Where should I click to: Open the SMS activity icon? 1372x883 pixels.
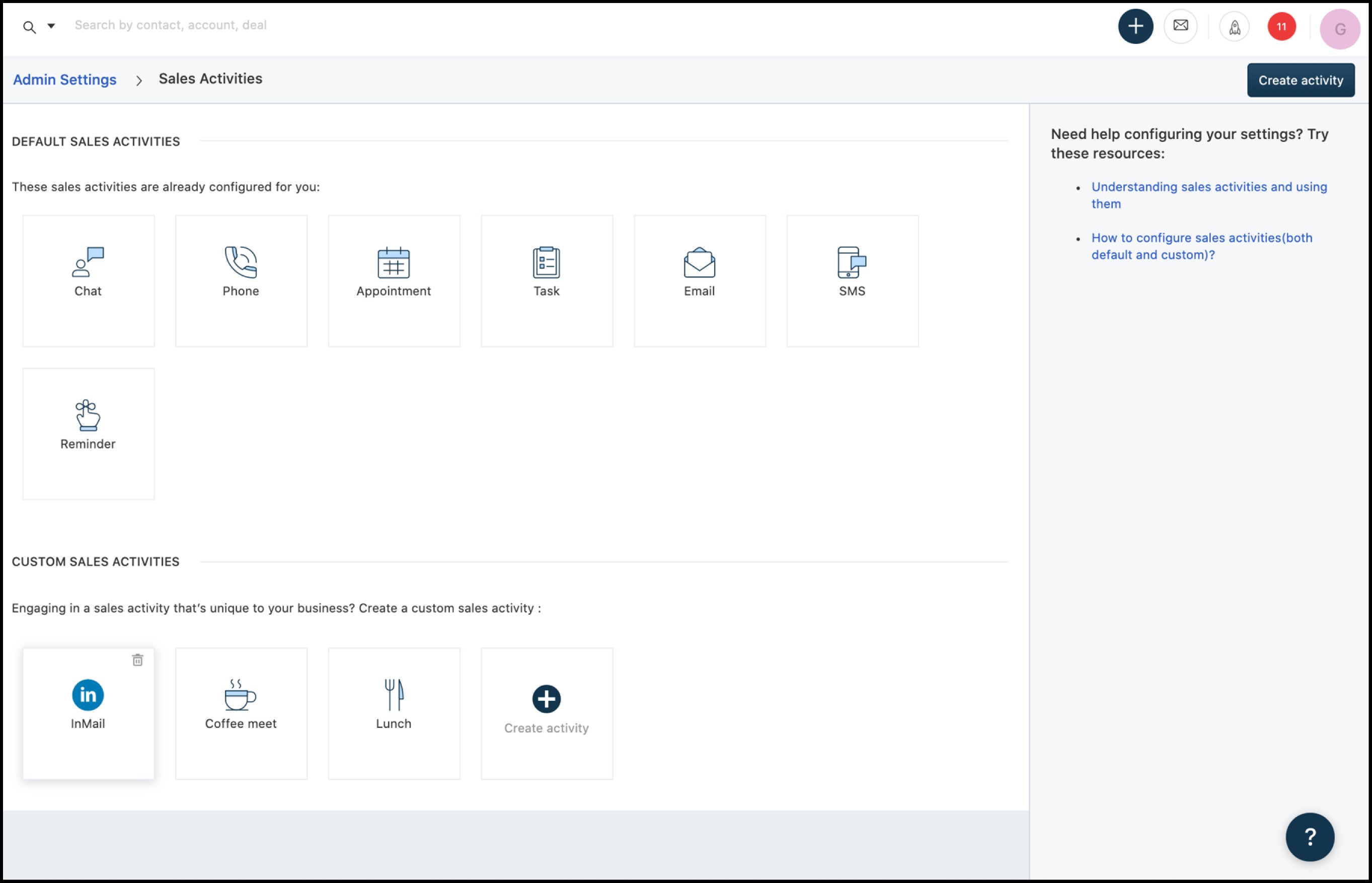tap(852, 262)
